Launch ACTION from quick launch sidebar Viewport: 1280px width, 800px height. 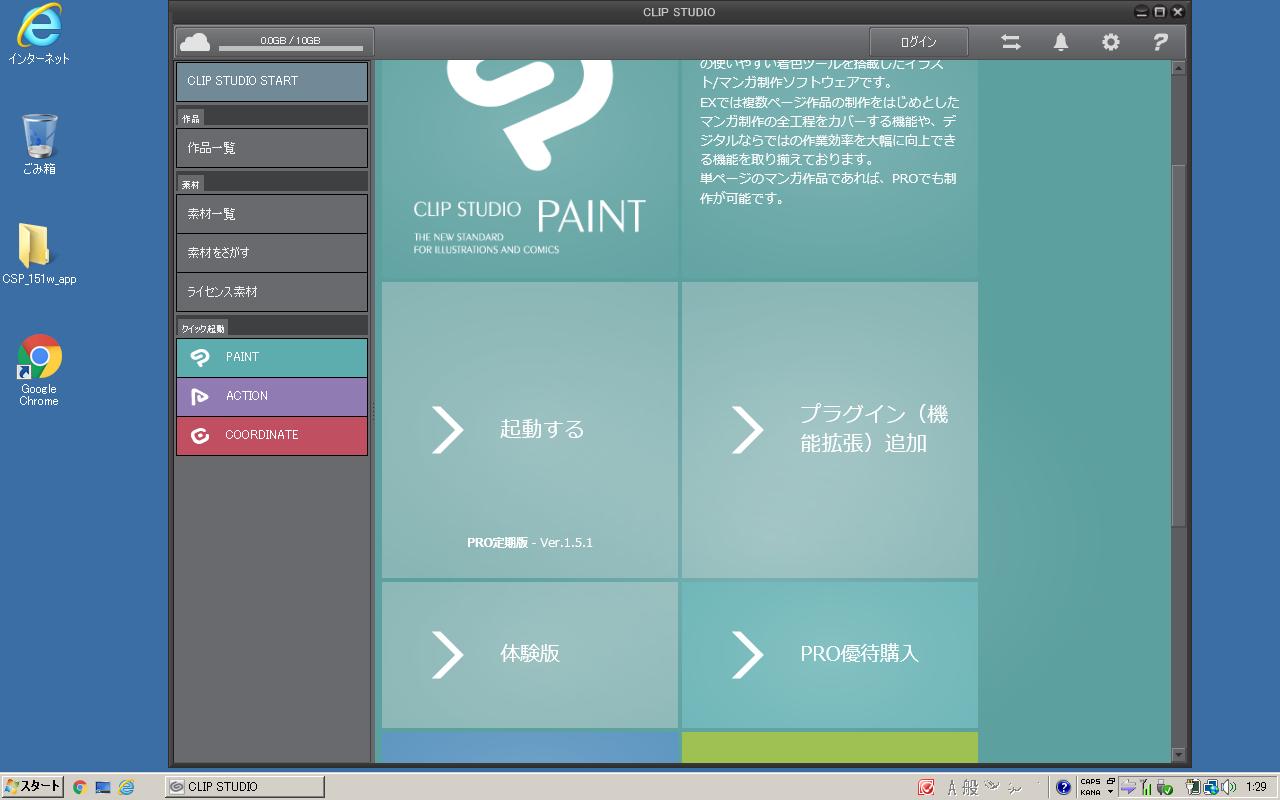pos(272,396)
